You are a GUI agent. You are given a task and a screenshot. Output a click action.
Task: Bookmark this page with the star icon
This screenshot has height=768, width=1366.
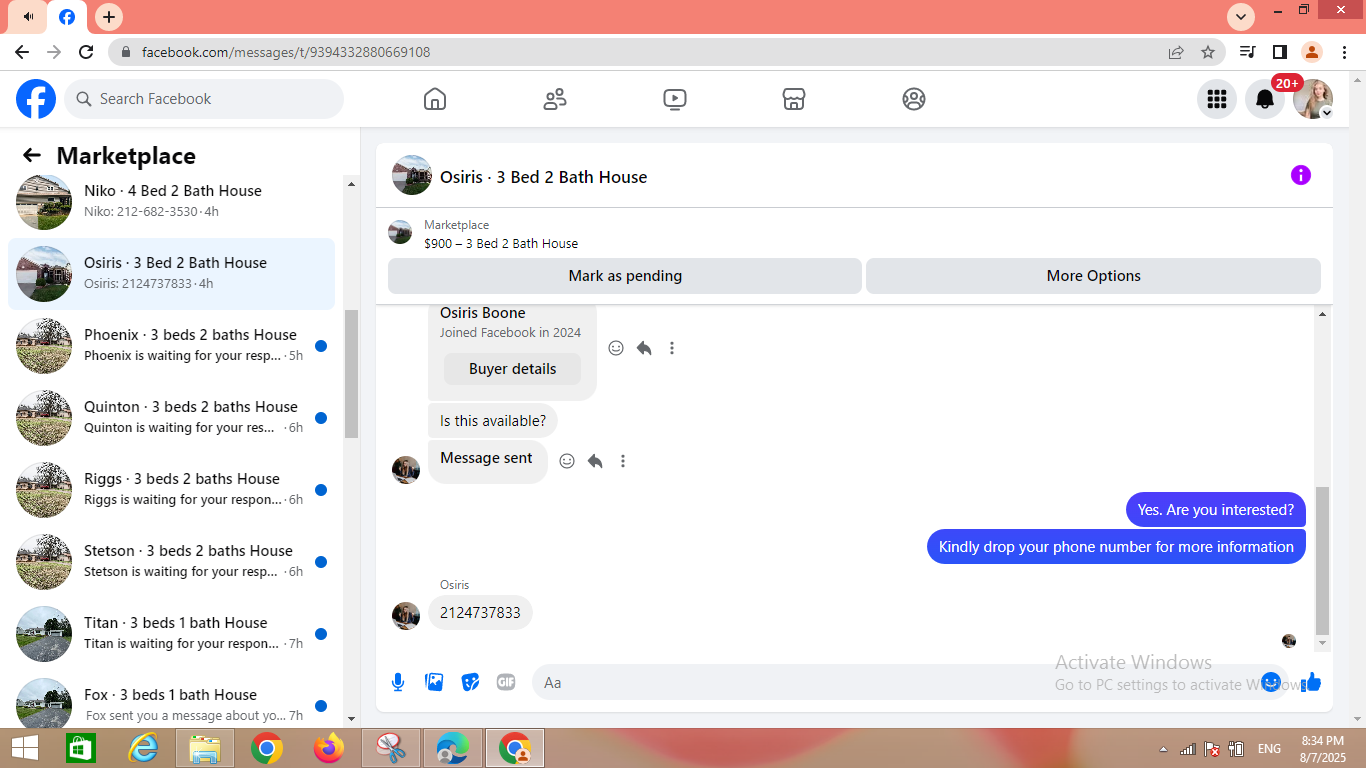[x=1208, y=52]
